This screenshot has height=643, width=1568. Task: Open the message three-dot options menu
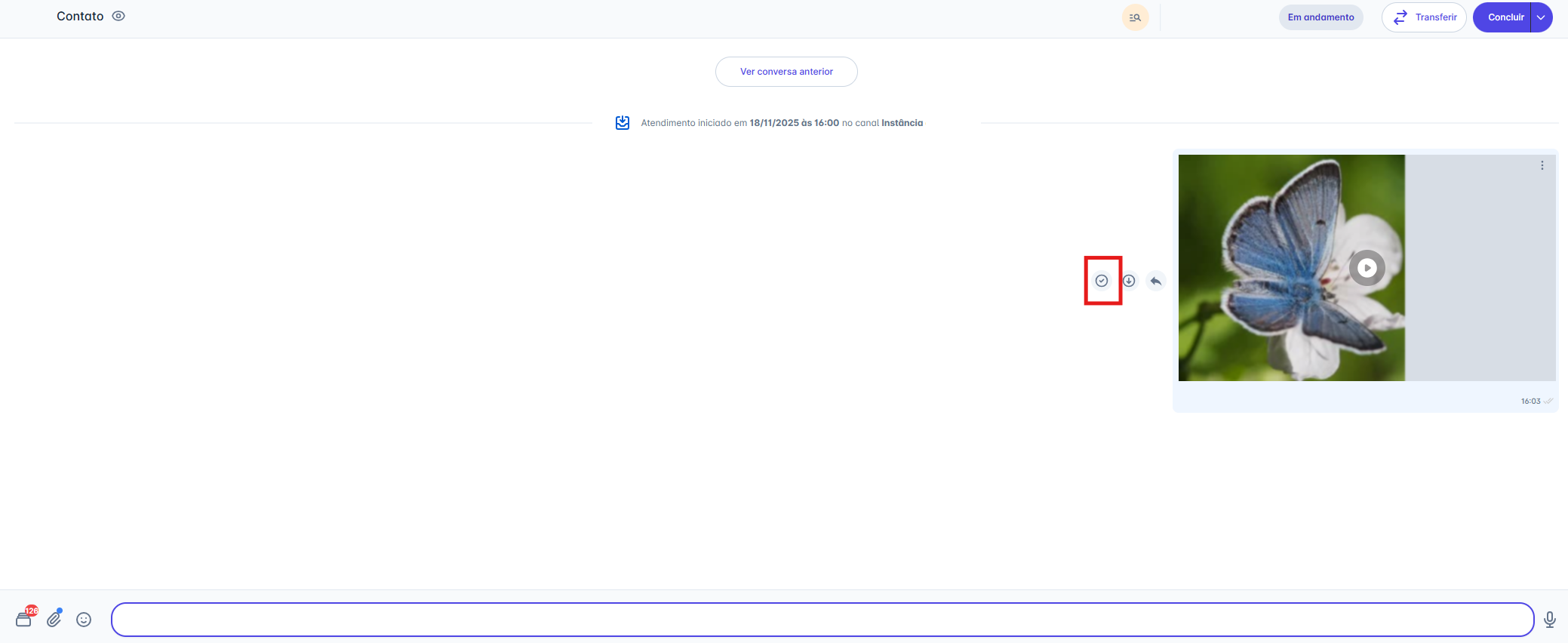click(x=1542, y=165)
